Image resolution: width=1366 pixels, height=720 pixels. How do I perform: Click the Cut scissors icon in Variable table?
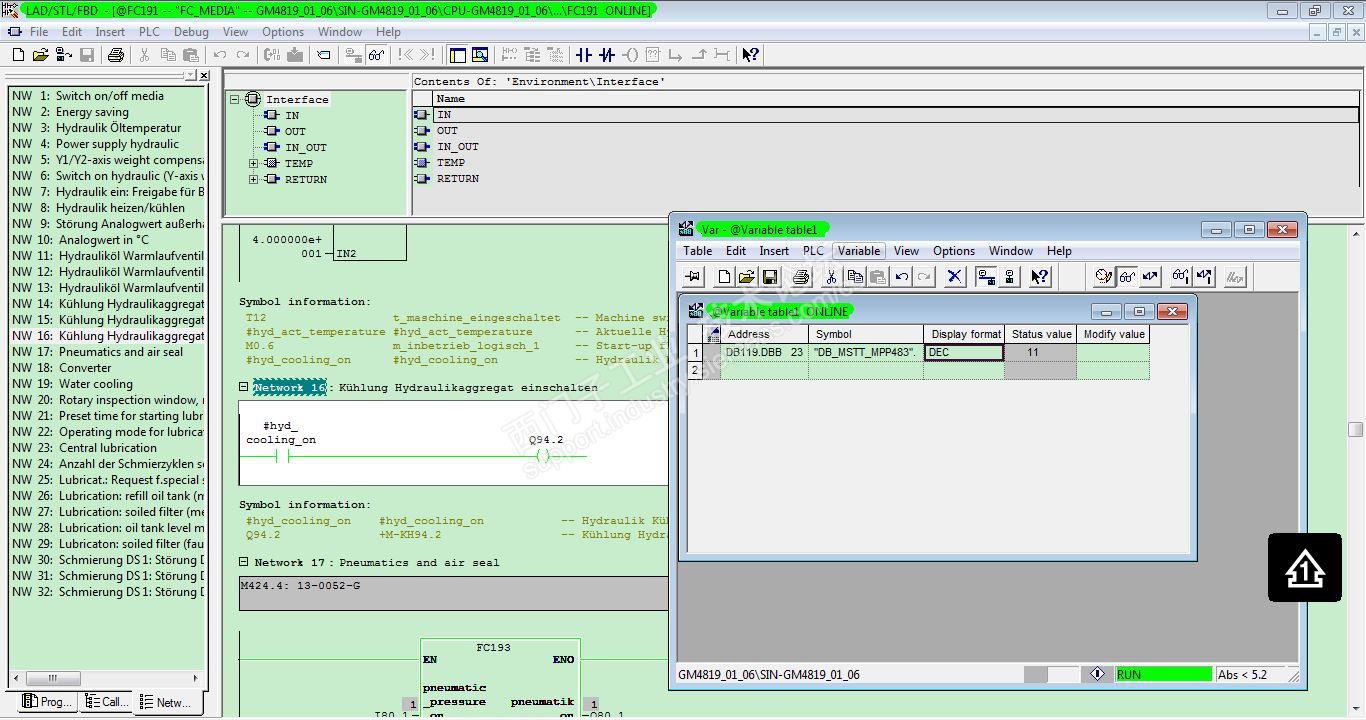[x=831, y=277]
